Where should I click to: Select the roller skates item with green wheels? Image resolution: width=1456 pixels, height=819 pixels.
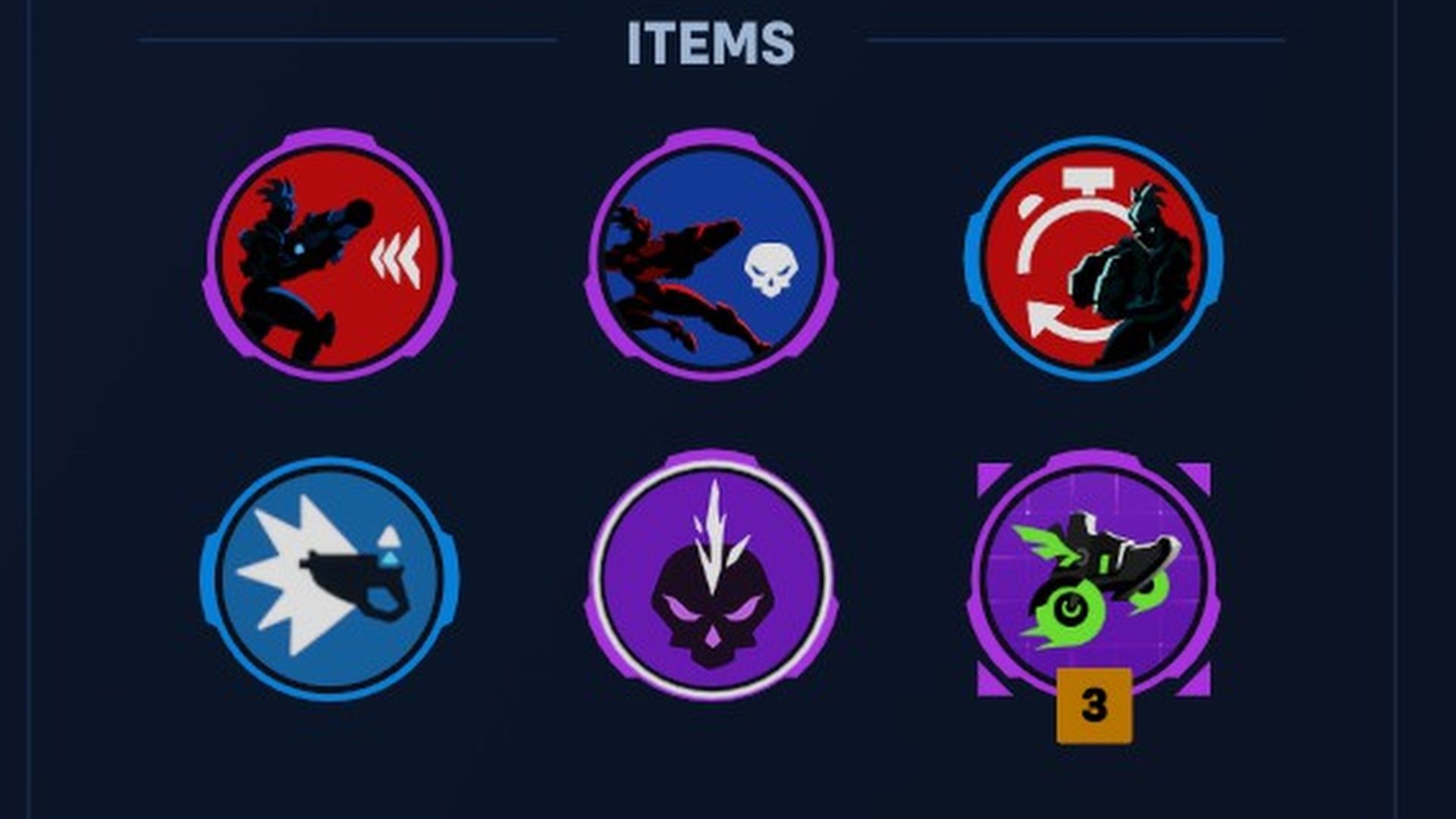pos(1094,578)
